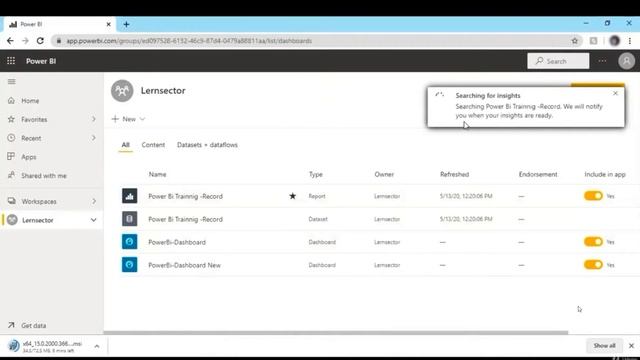This screenshot has height=360, width=640.
Task: Expand the Recent flyout chevron
Action: [x=93, y=138]
